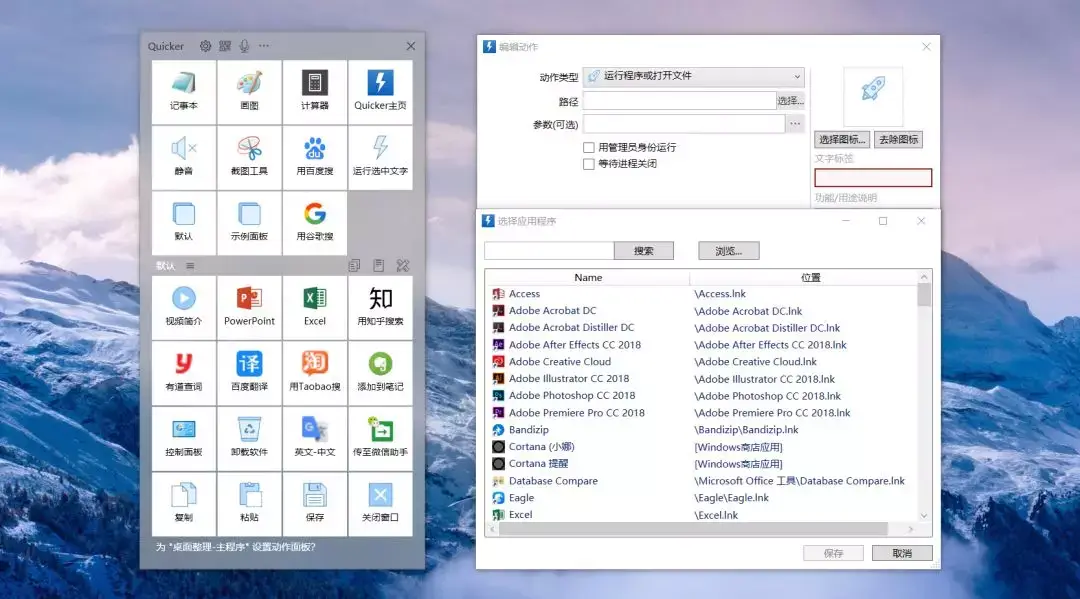Click the 关闭窗口 close window tile
Screen dimensions: 1080x599
click(380, 504)
